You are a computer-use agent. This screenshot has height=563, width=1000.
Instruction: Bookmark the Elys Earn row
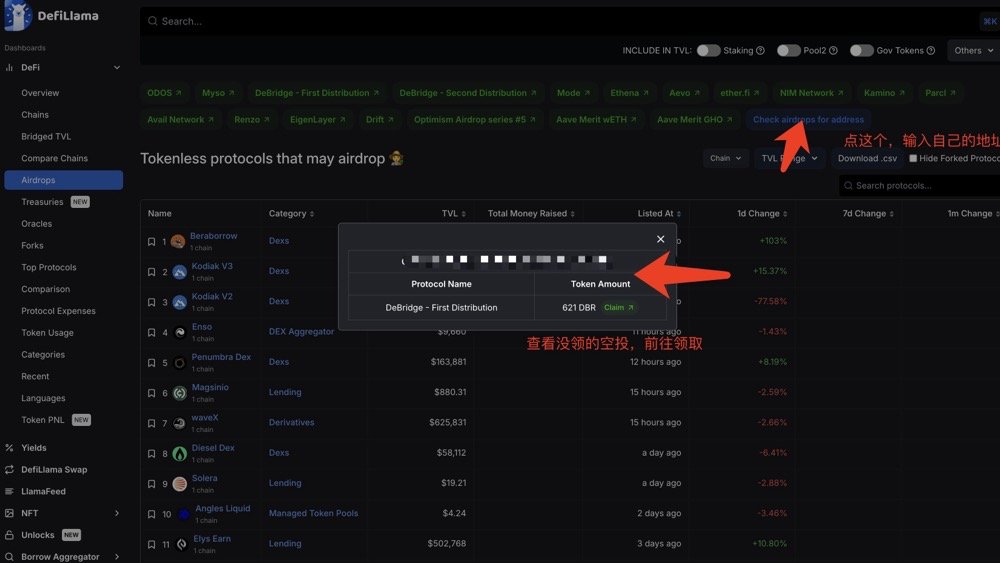151,545
